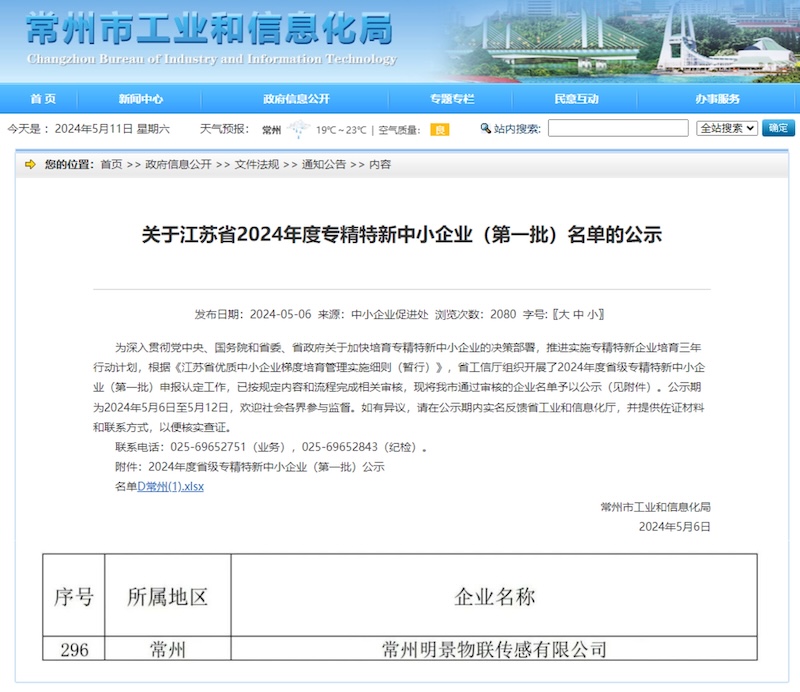This screenshot has width=800, height=692.
Task: Open the 首页 navigation tab
Action: coord(43,99)
